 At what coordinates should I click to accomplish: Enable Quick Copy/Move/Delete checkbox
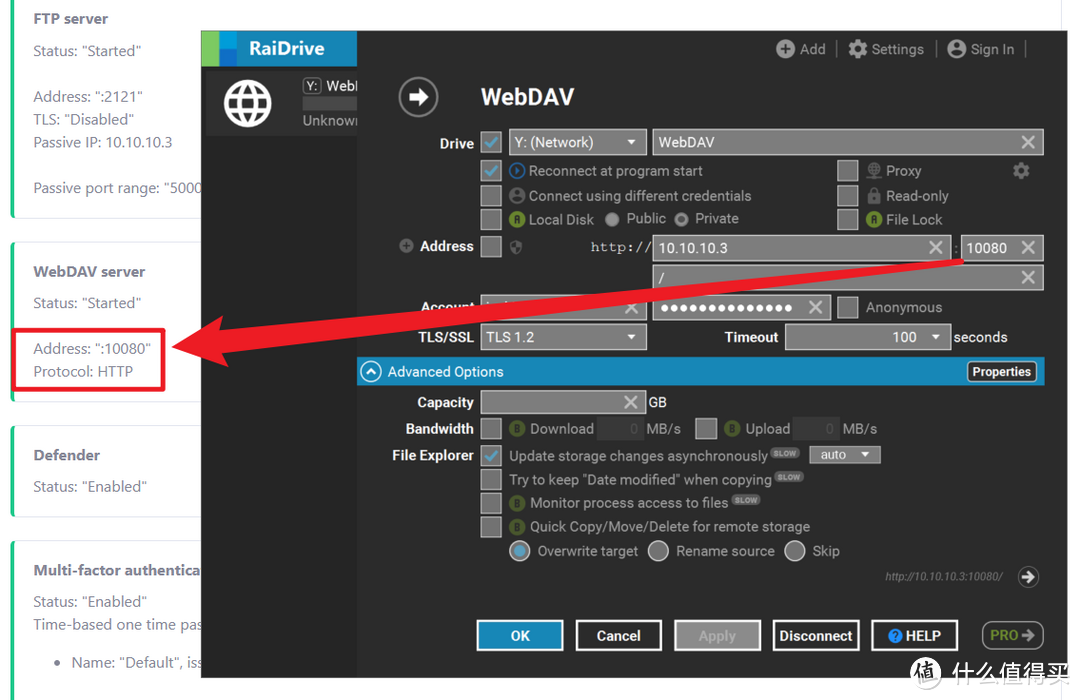click(x=491, y=527)
